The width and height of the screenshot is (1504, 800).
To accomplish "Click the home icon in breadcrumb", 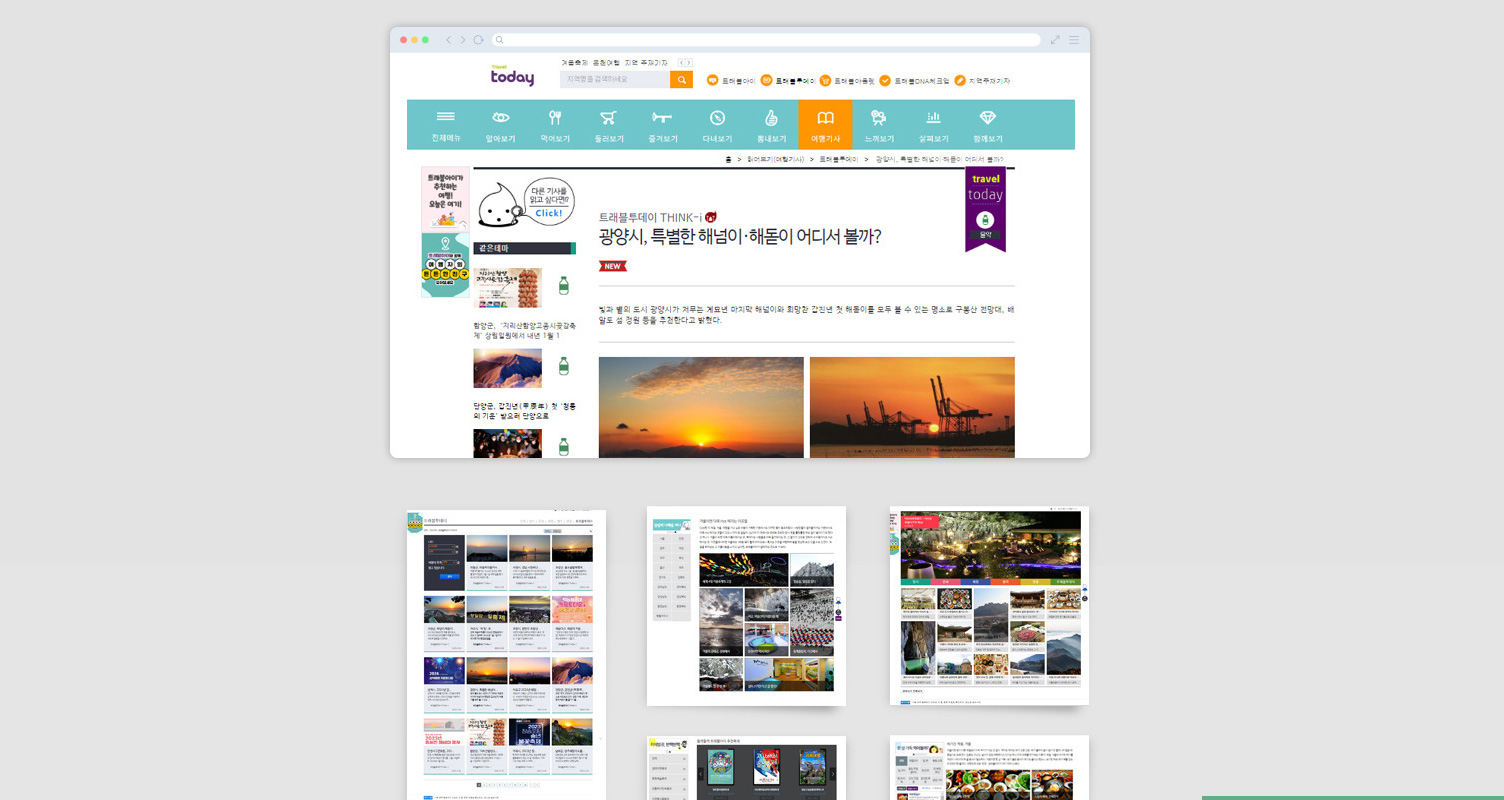I will 728,159.
